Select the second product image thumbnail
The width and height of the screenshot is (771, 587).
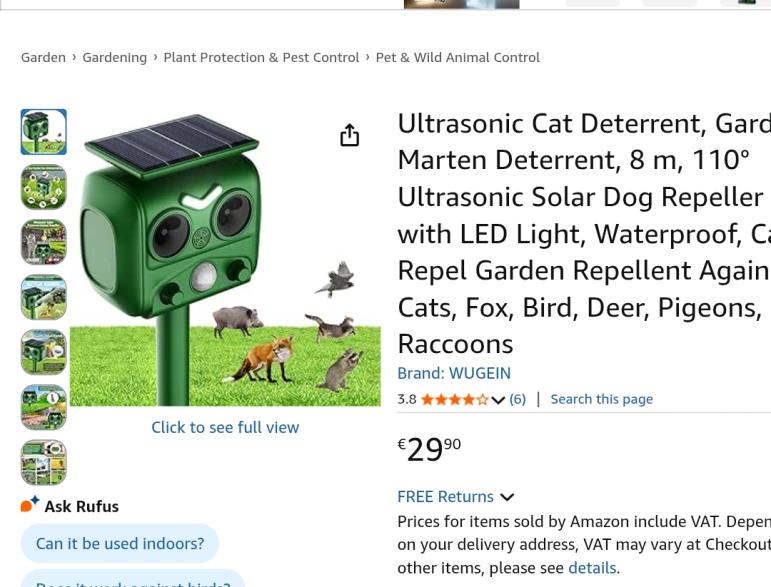(44, 187)
